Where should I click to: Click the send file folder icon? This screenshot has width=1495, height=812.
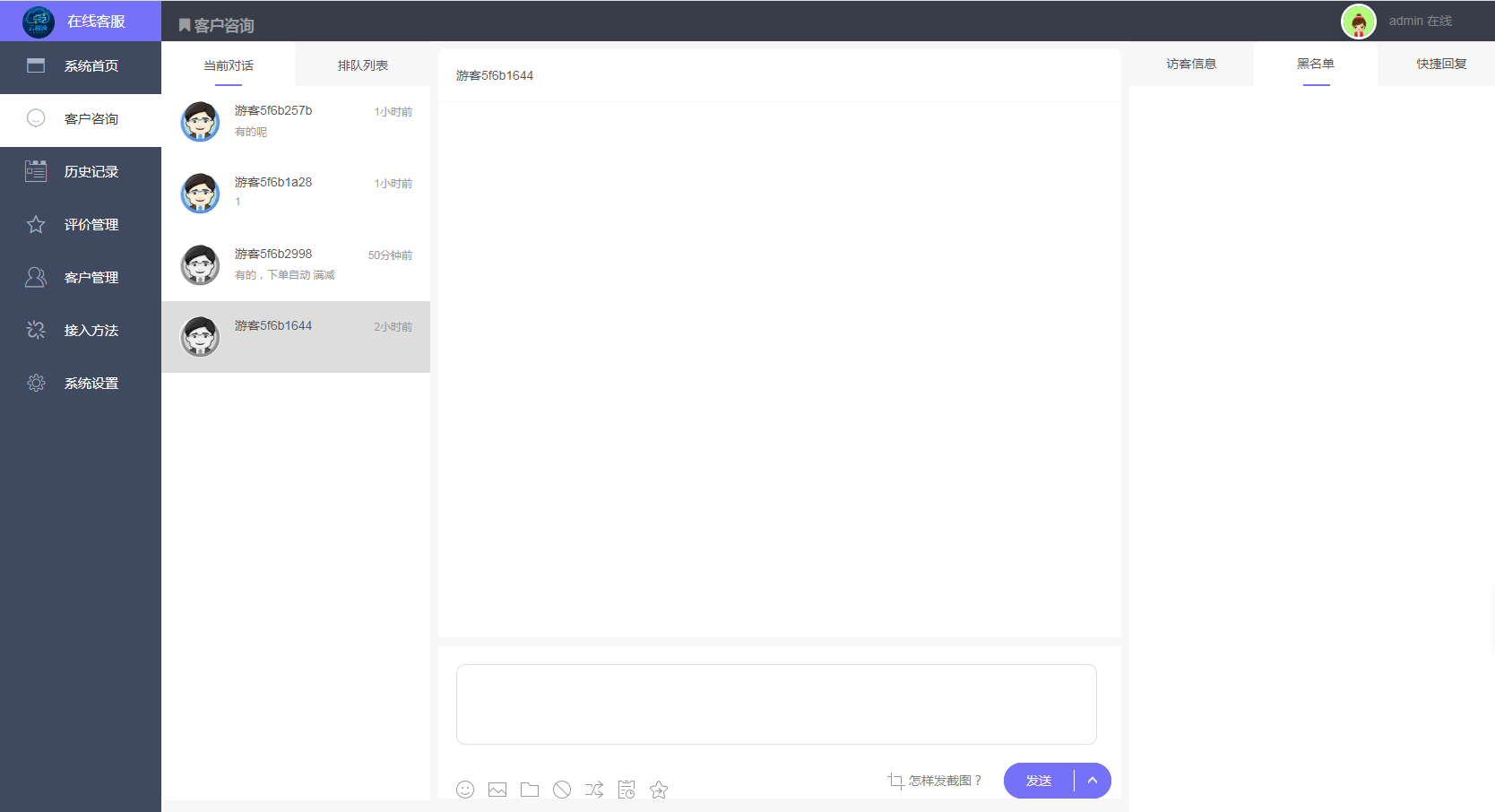[x=530, y=790]
